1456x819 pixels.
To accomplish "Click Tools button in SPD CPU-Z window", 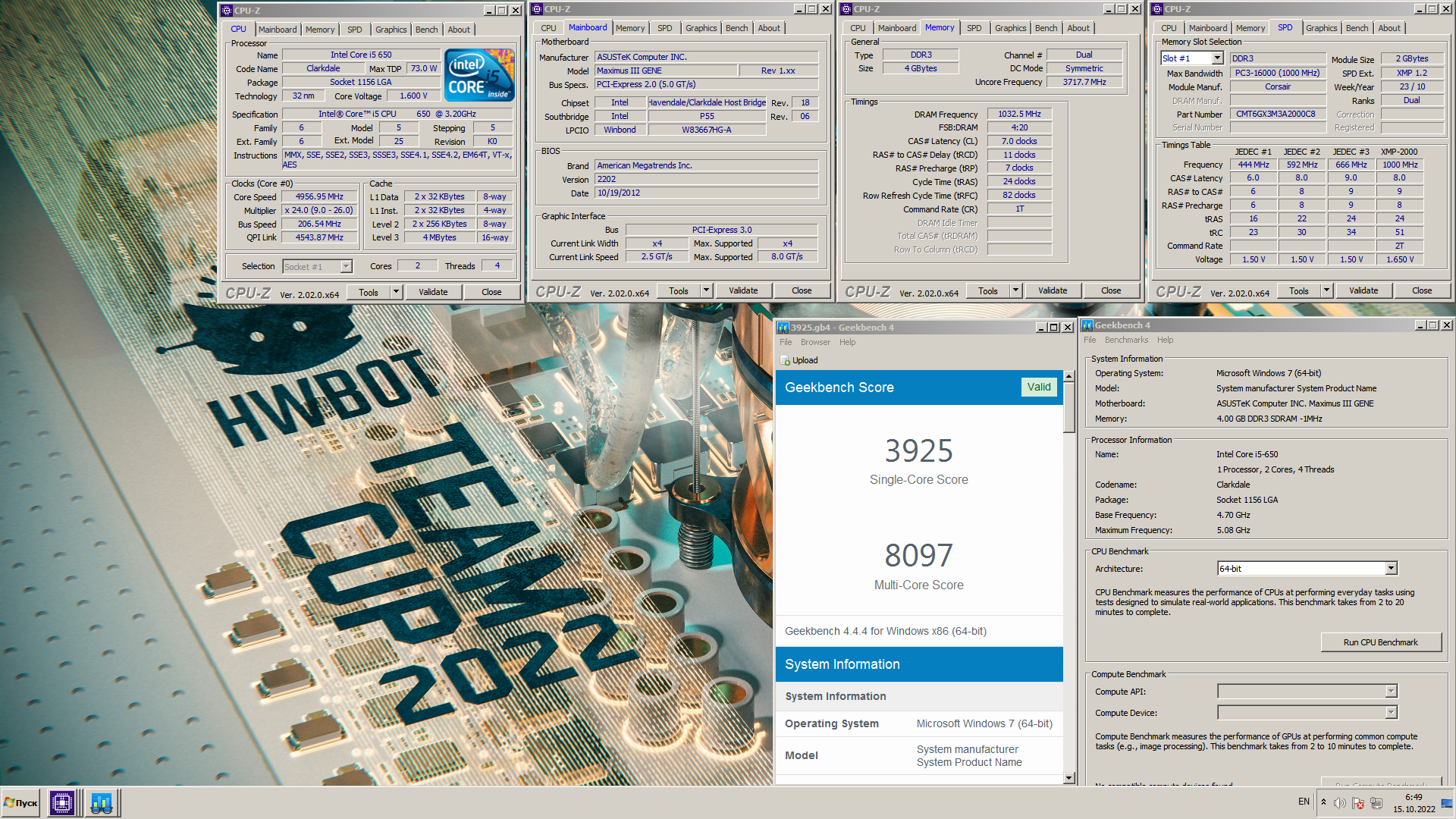I will coord(1298,290).
